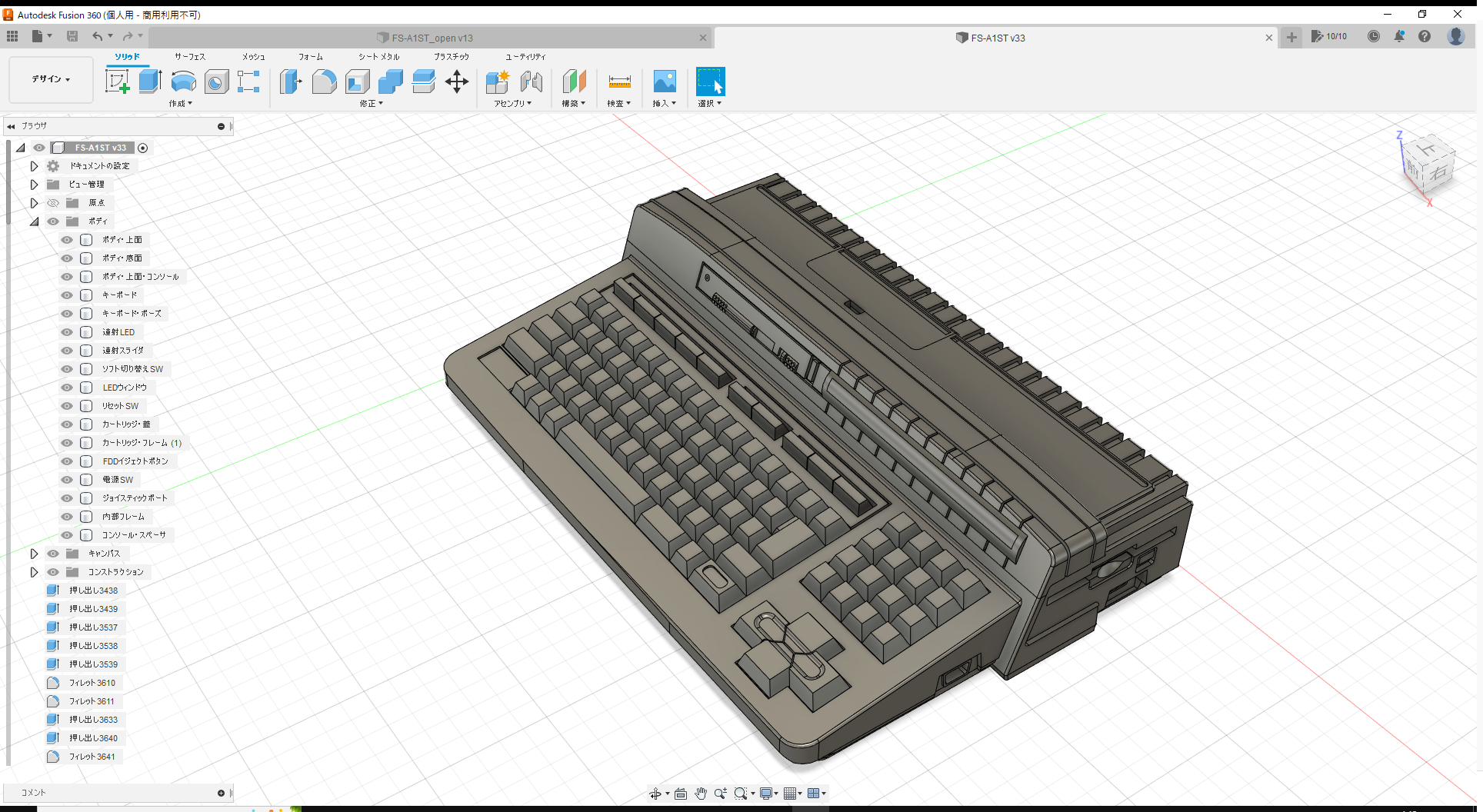
Task: Expand the キャンバス folder
Action: 34,553
